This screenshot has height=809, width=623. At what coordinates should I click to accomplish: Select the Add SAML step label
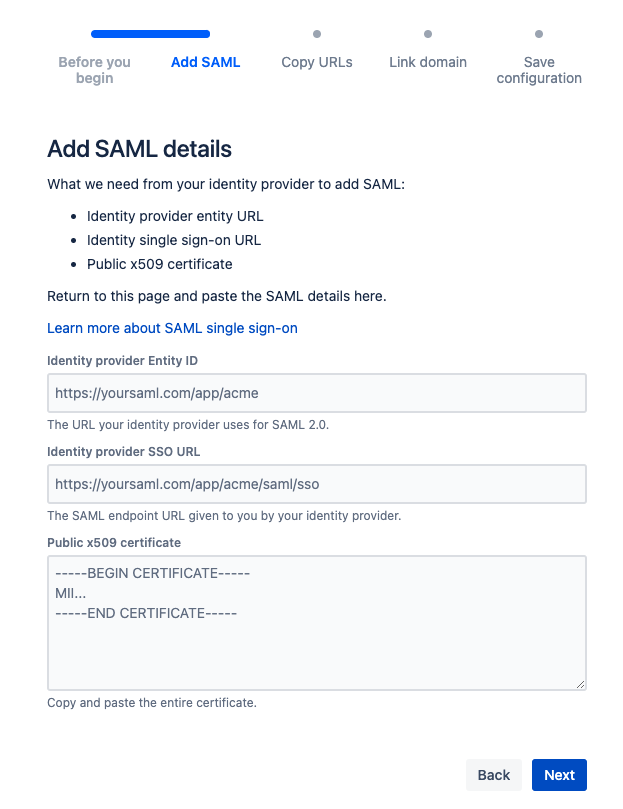[x=205, y=62]
